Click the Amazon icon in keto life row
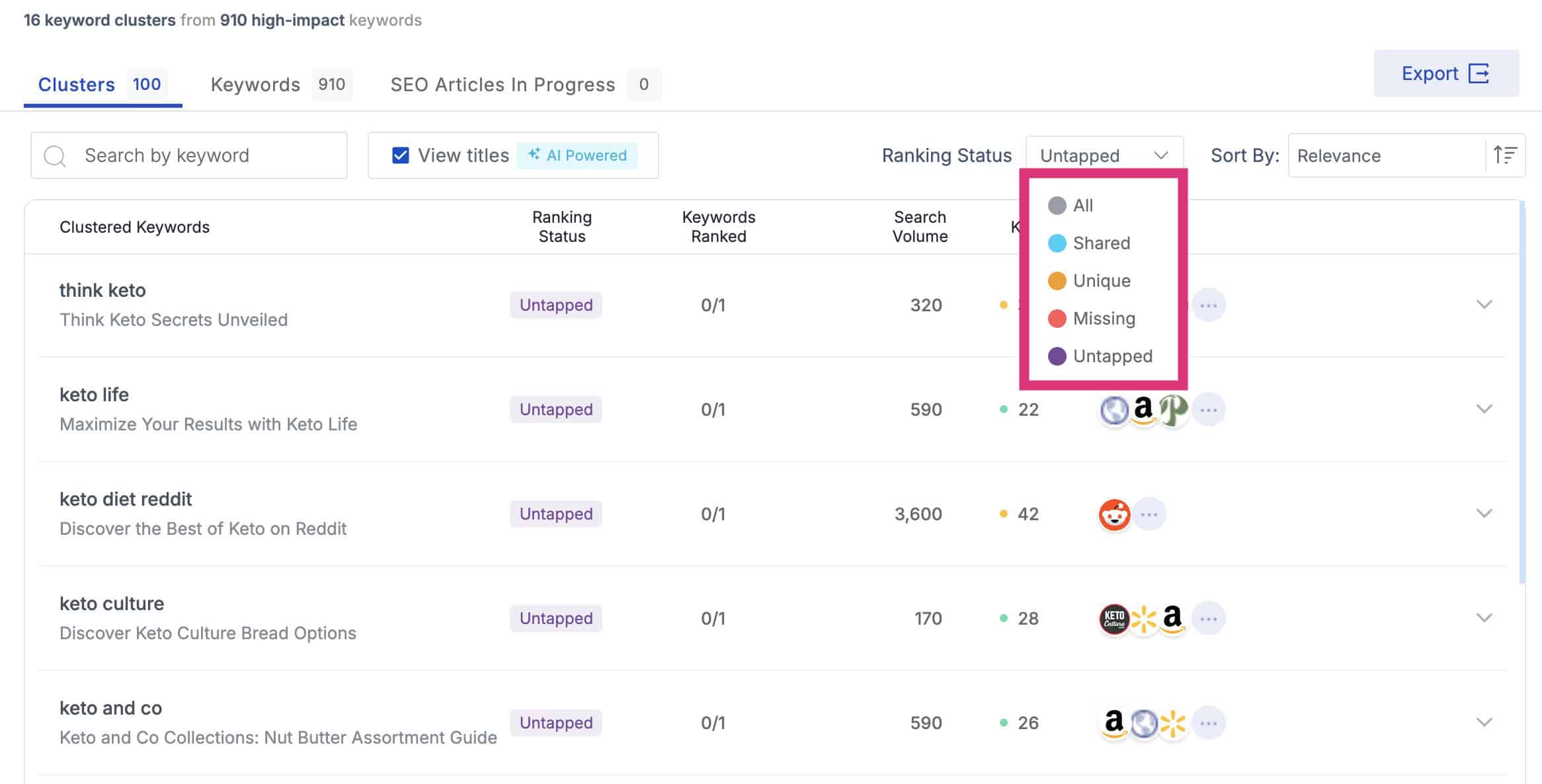This screenshot has width=1542, height=784. pyautogui.click(x=1143, y=410)
